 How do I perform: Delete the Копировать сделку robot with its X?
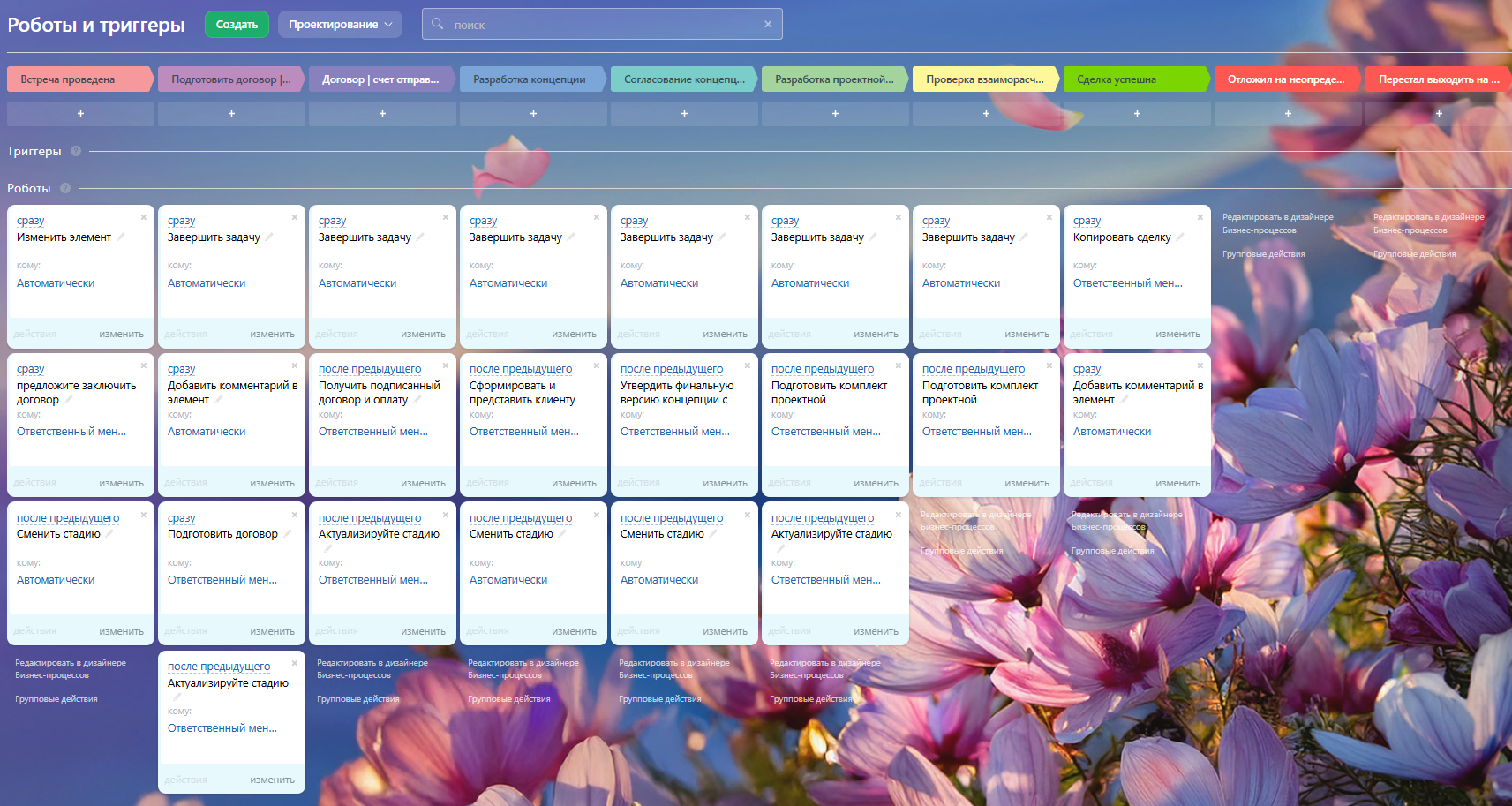point(1200,217)
